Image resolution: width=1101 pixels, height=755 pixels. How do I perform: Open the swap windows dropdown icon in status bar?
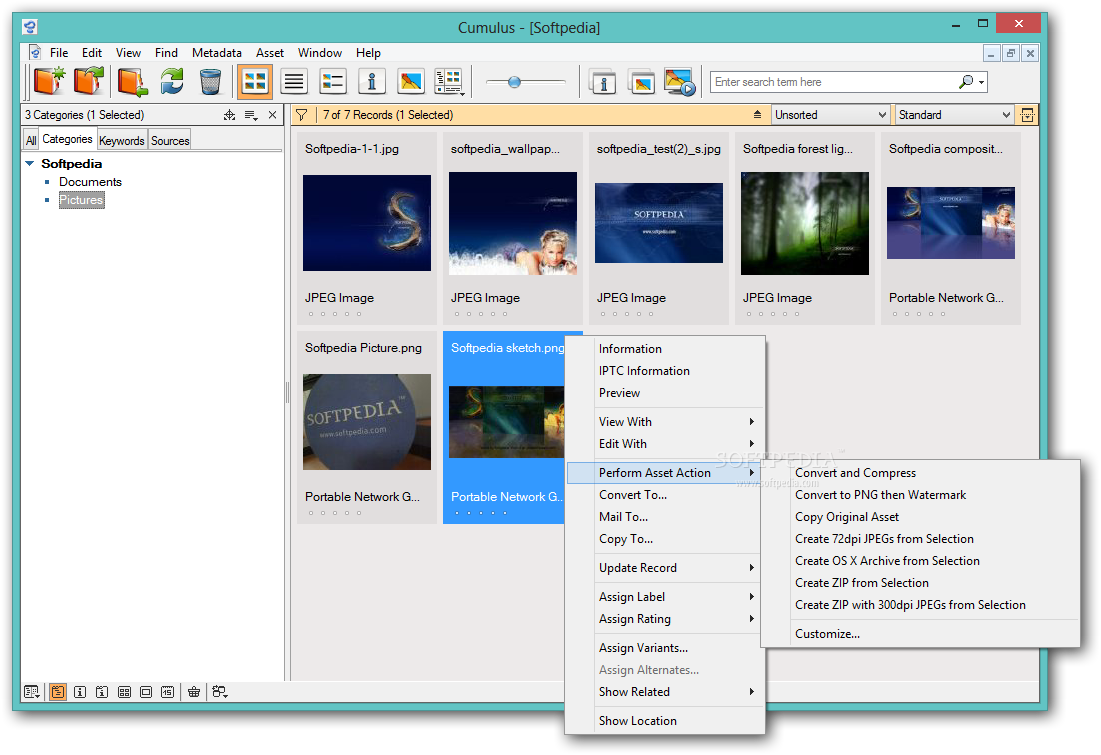click(220, 692)
